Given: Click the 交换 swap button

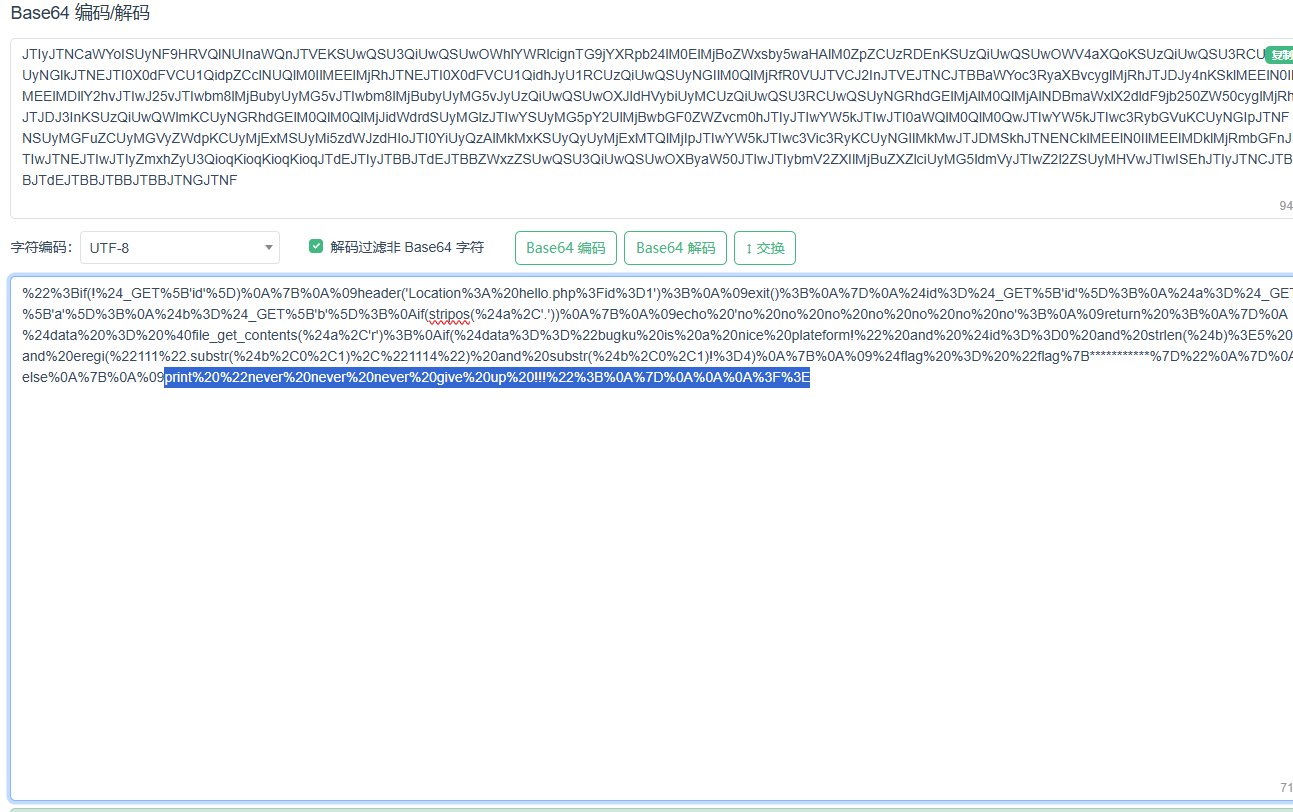Looking at the screenshot, I should [x=764, y=248].
